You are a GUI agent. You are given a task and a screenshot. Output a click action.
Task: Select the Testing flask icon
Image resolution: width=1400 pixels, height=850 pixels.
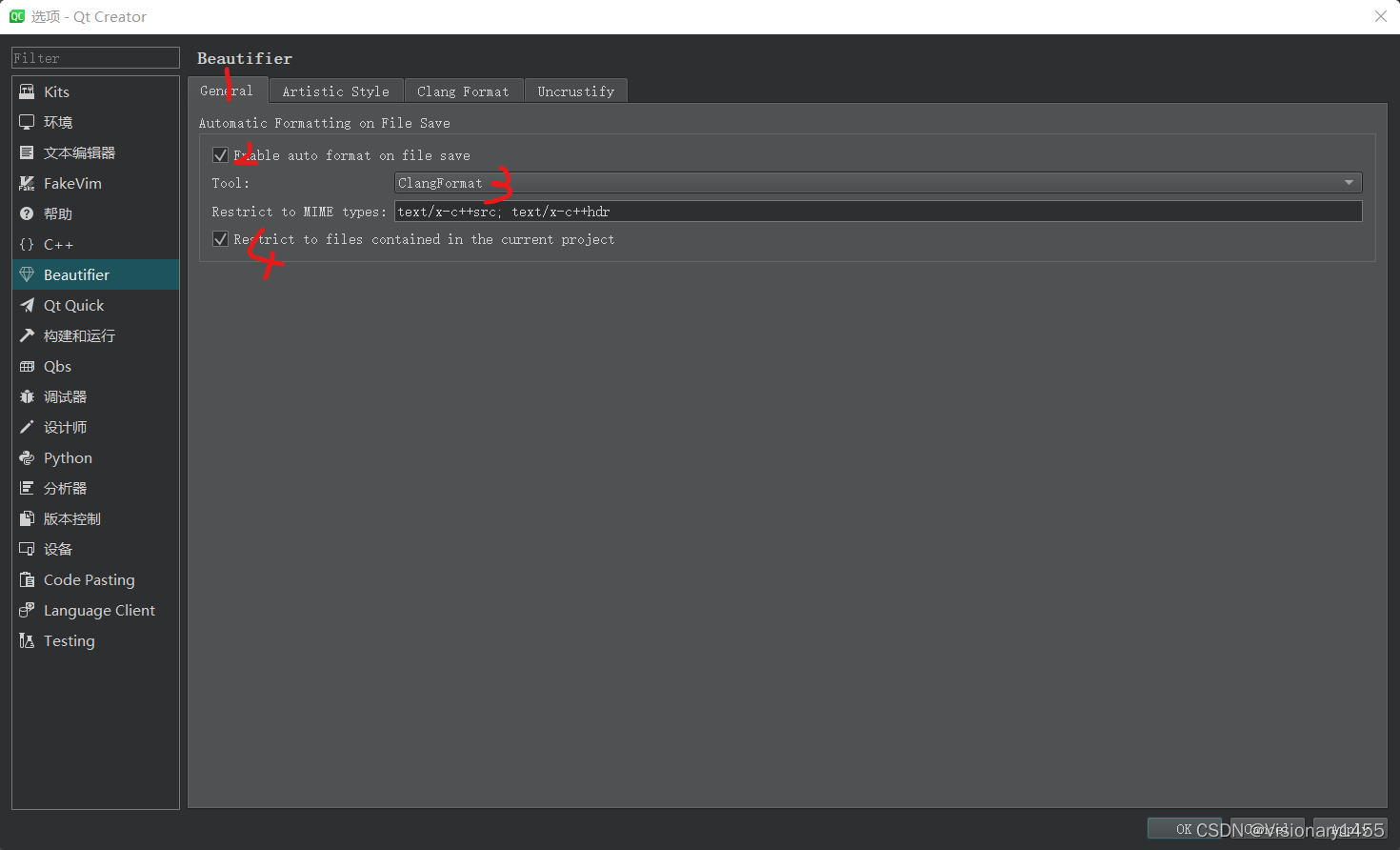pyautogui.click(x=27, y=640)
